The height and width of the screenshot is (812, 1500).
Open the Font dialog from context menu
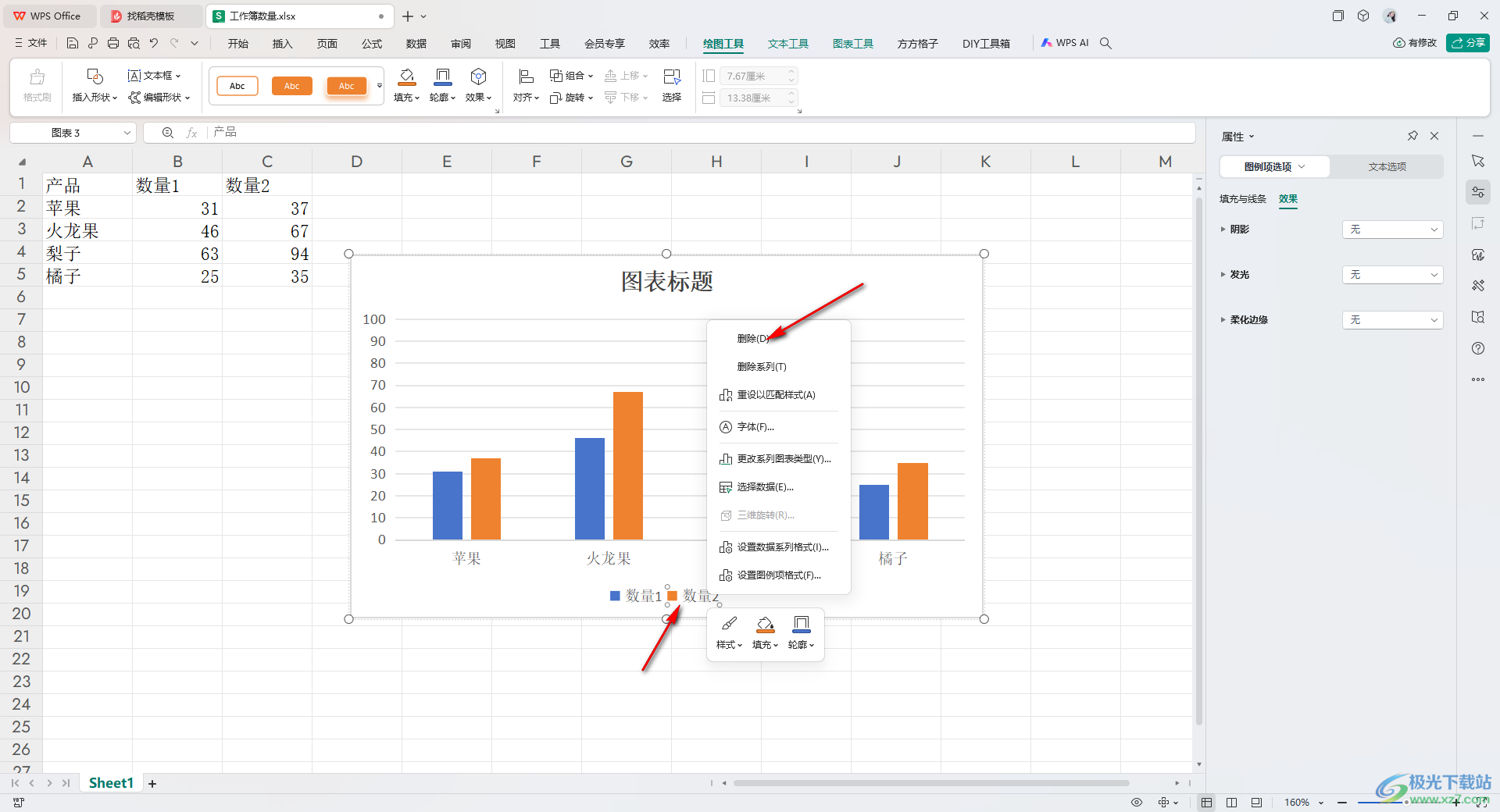[x=778, y=427]
